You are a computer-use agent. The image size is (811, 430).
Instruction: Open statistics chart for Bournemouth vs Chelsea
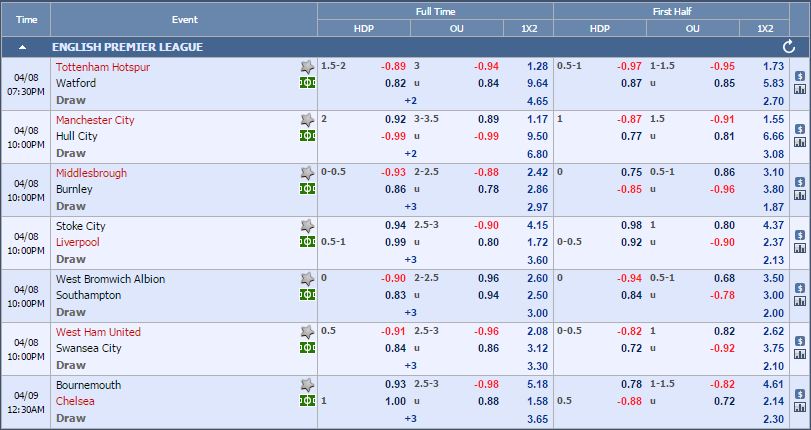(800, 407)
